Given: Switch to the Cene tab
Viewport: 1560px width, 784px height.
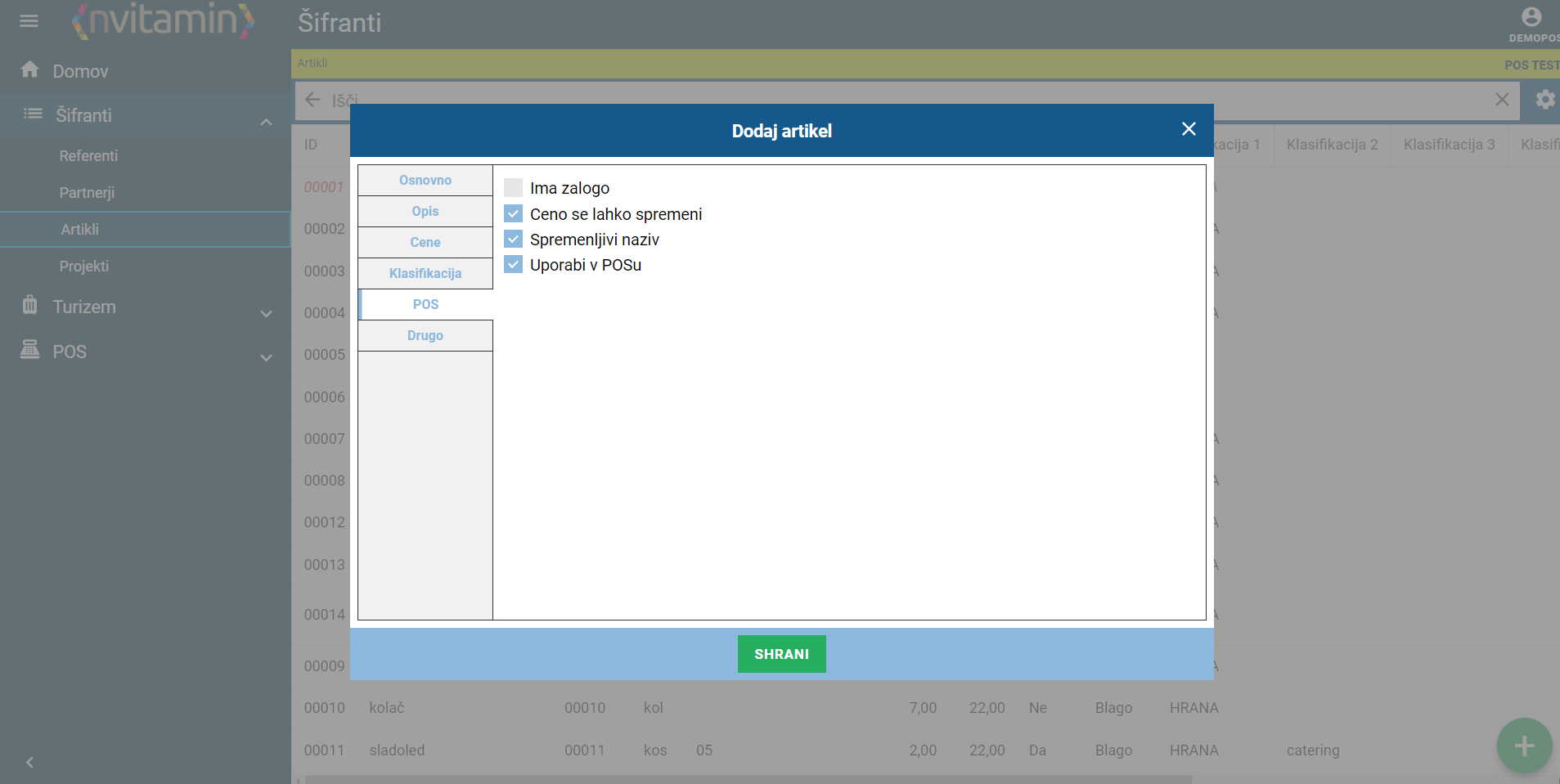Looking at the screenshot, I should [x=425, y=243].
